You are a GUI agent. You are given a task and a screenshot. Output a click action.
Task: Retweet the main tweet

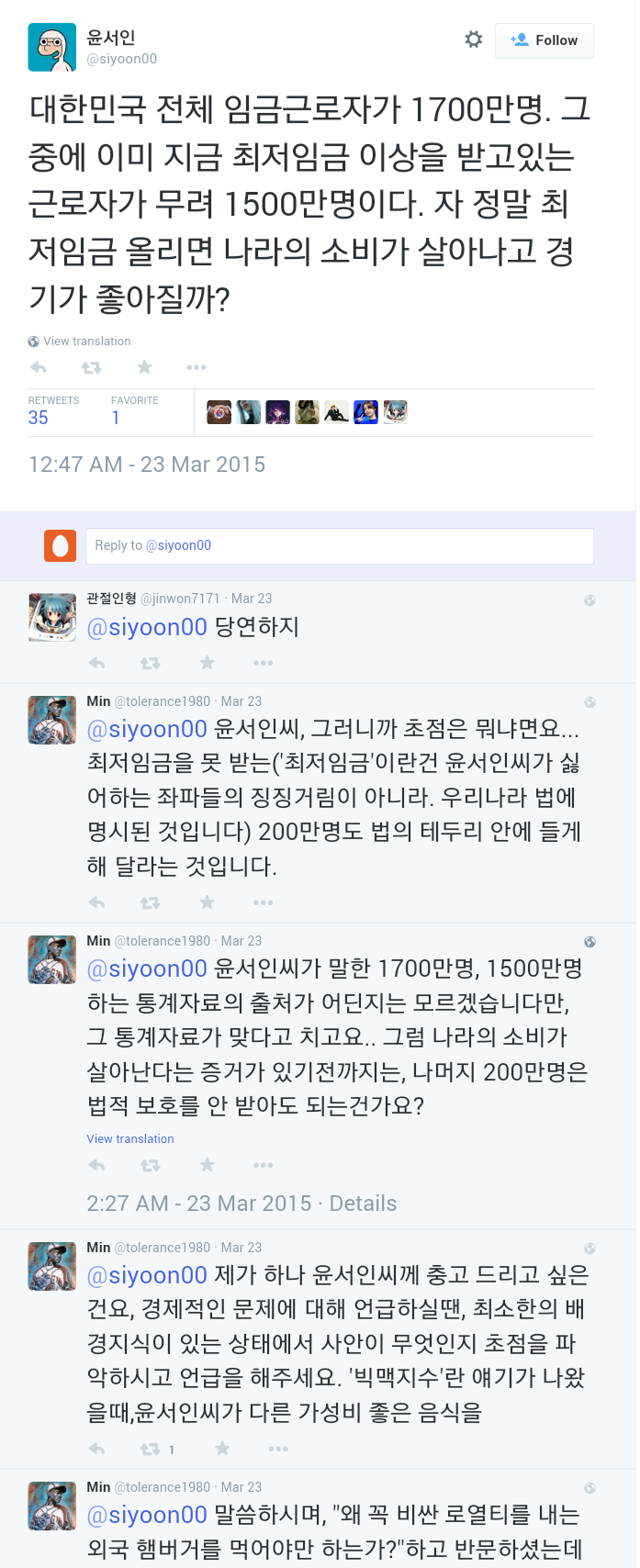coord(91,367)
